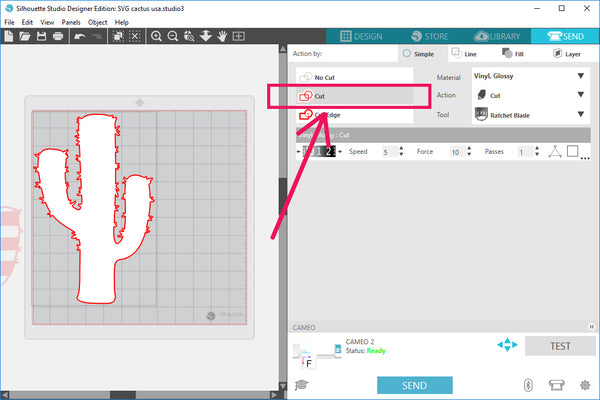Save the project with the floppy disk icon
The height and width of the screenshot is (400, 600).
pyautogui.click(x=41, y=36)
